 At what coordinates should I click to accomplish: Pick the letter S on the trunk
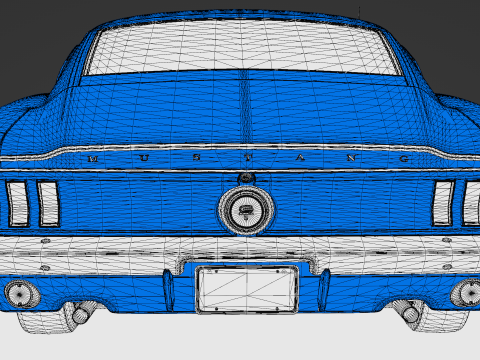tap(197, 157)
